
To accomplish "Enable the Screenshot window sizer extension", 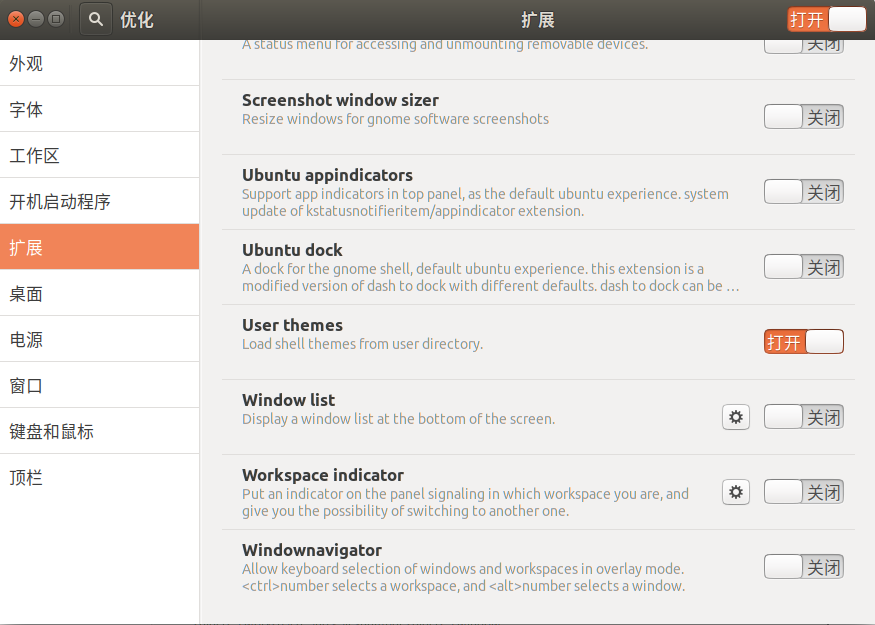I will (x=803, y=116).
